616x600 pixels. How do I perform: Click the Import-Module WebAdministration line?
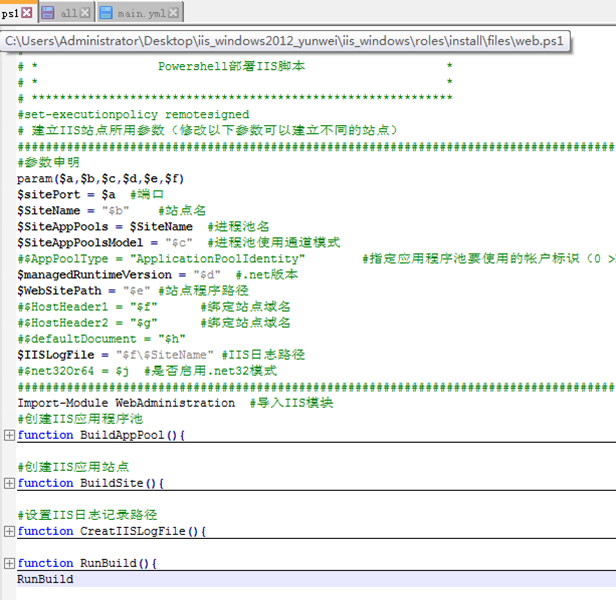(175, 403)
